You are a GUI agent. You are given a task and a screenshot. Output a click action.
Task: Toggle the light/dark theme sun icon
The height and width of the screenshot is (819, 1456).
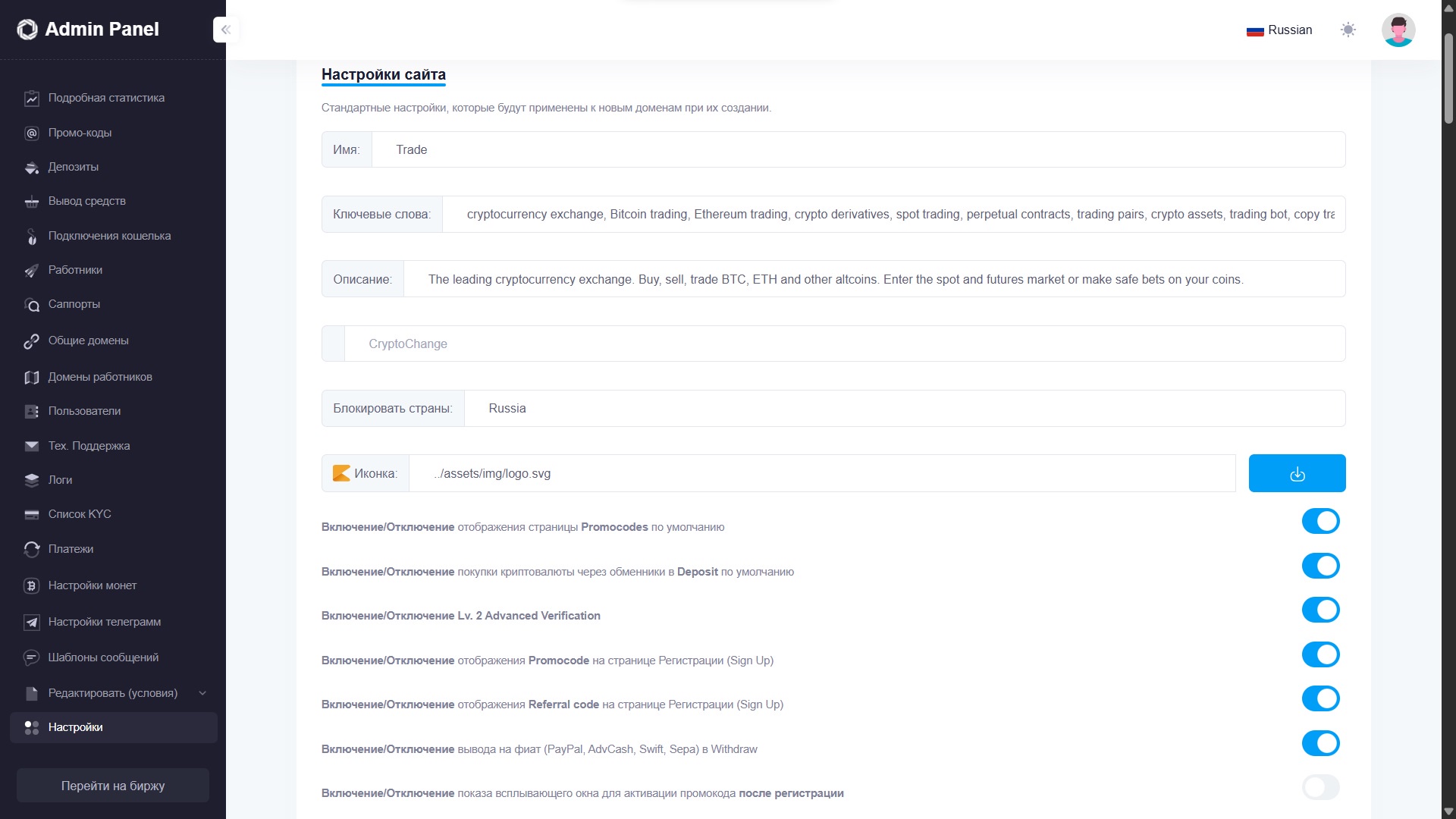point(1348,30)
